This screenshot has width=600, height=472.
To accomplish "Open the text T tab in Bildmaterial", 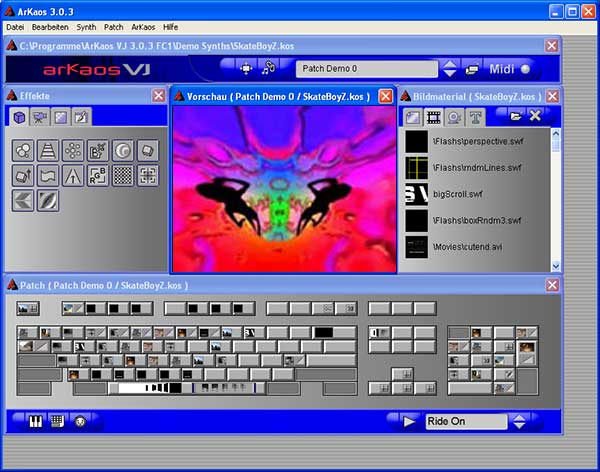I will coord(476,117).
